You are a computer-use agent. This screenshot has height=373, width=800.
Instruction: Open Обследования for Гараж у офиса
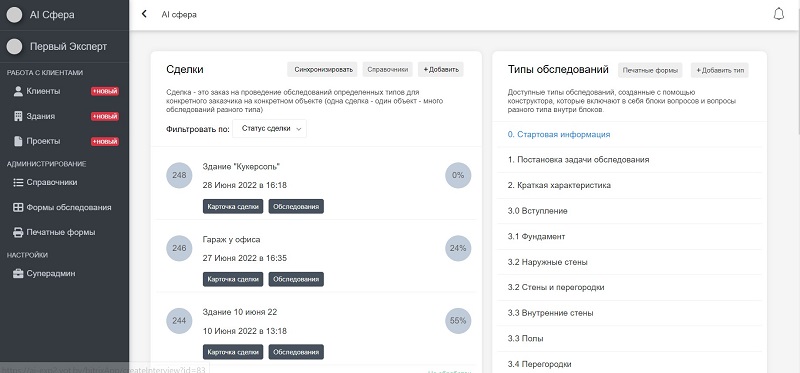point(296,280)
